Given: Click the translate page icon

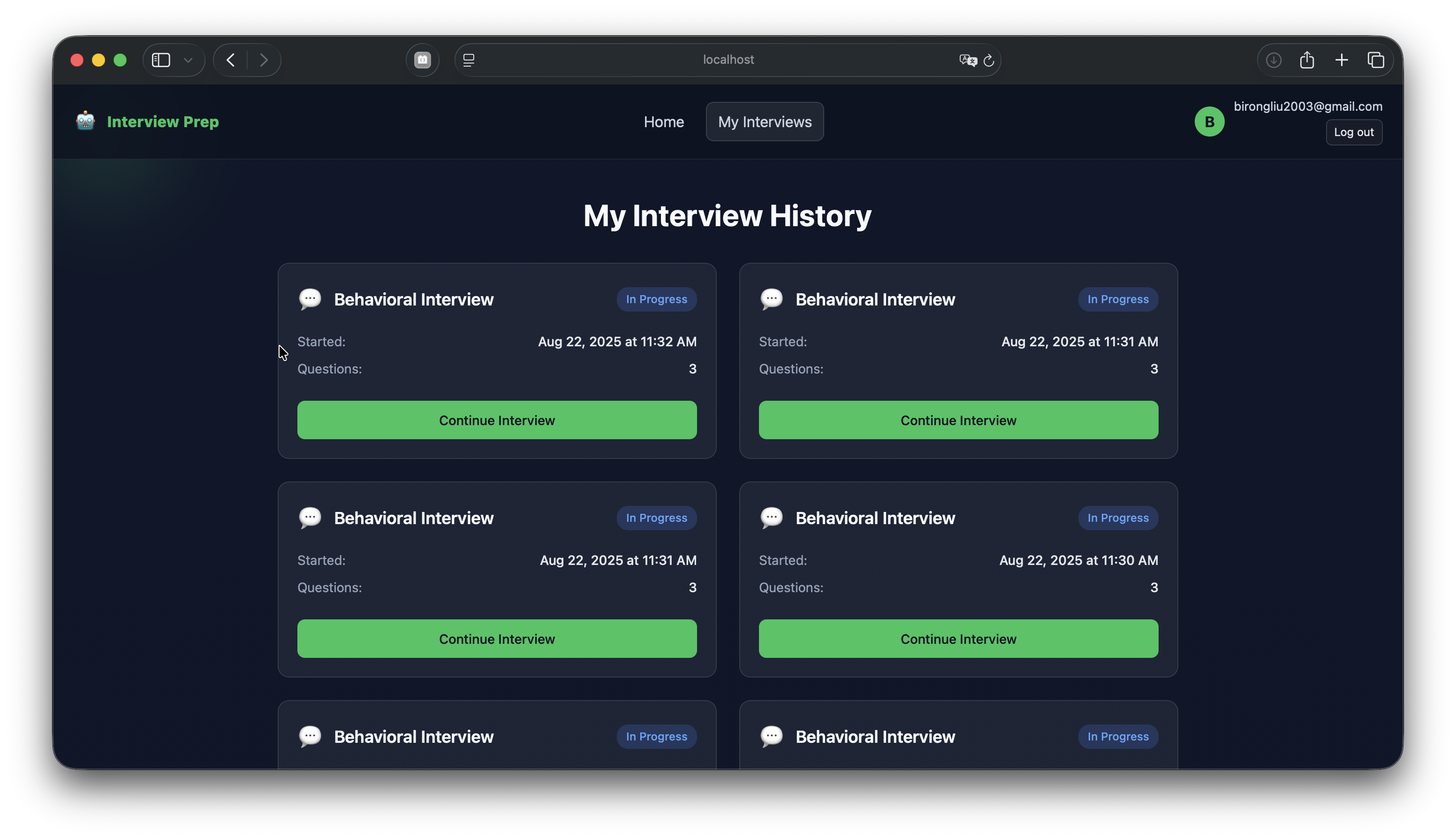Looking at the screenshot, I should [967, 60].
